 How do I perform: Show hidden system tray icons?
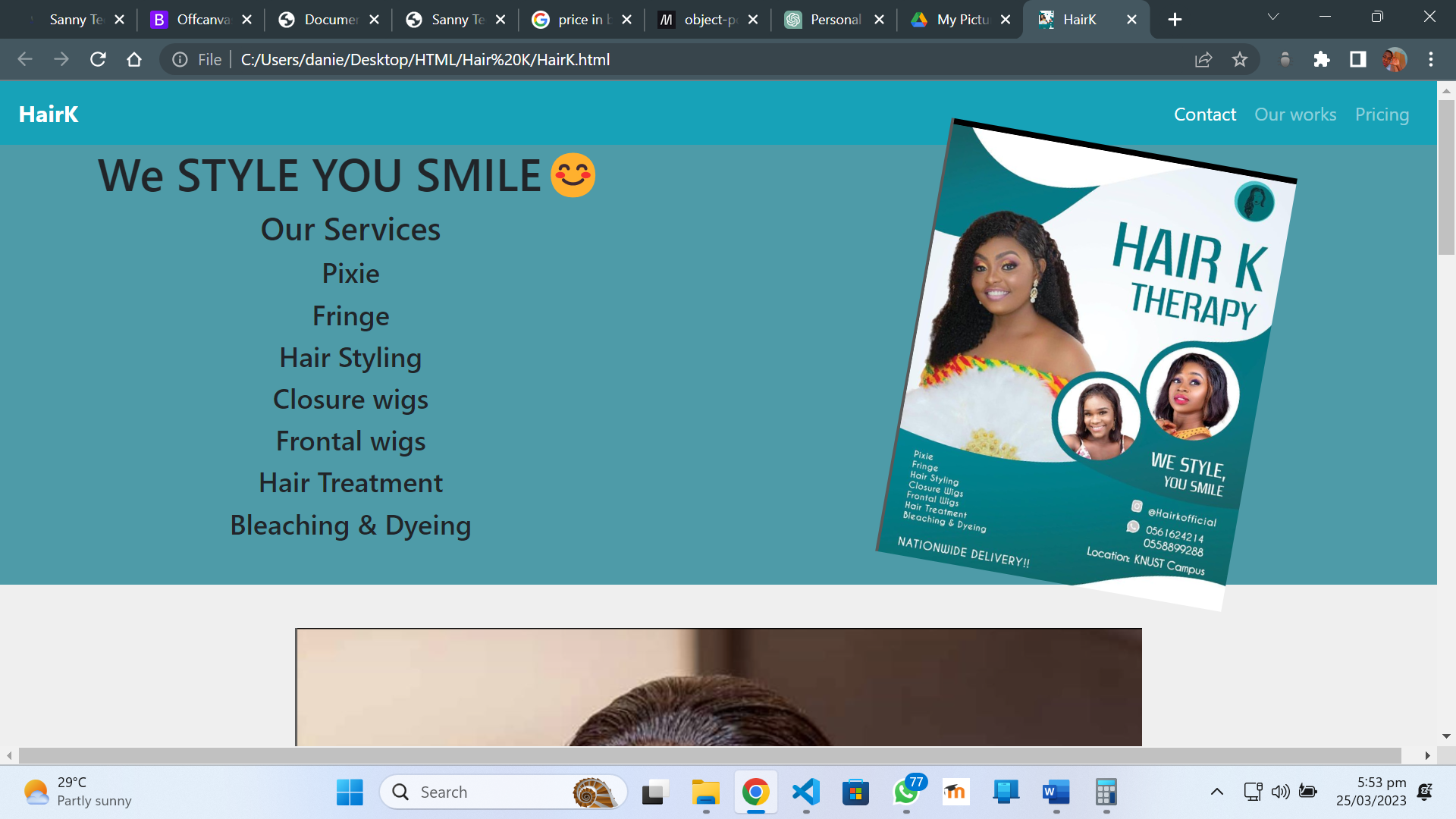1216,792
